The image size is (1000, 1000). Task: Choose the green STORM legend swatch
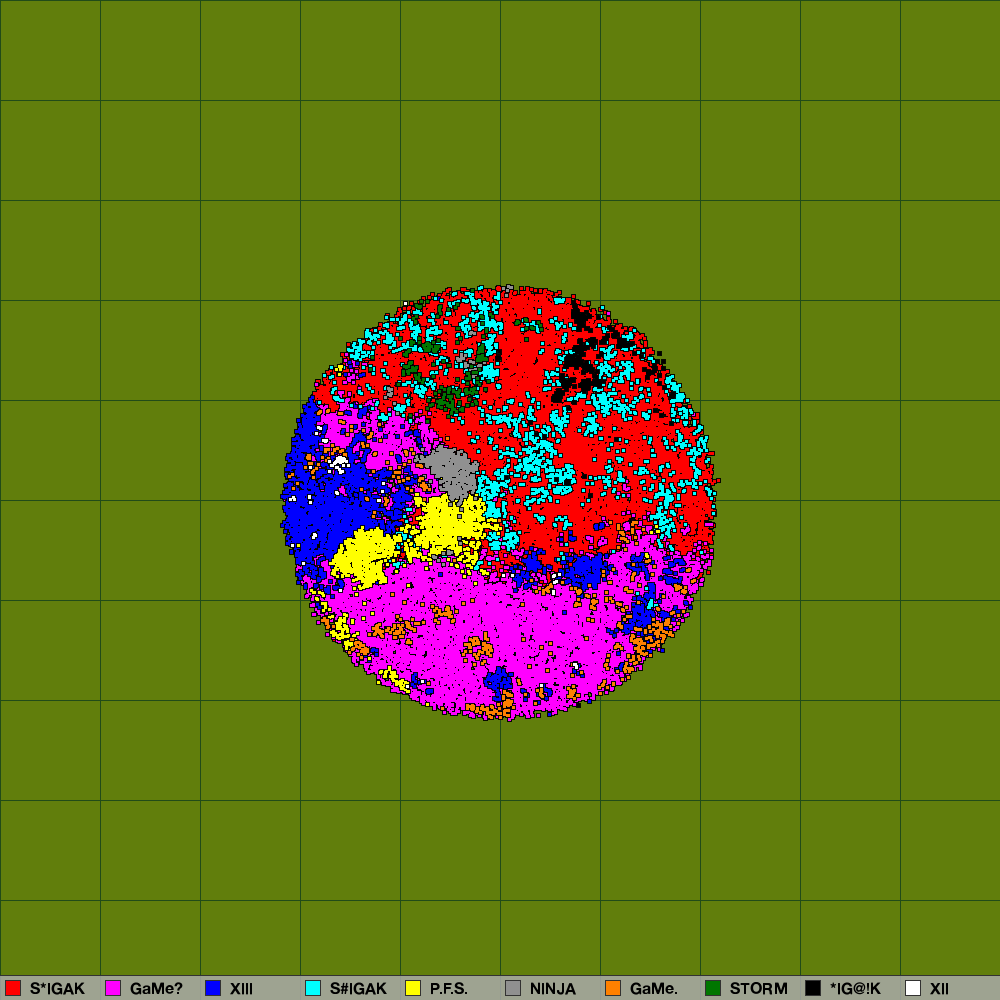click(x=713, y=988)
